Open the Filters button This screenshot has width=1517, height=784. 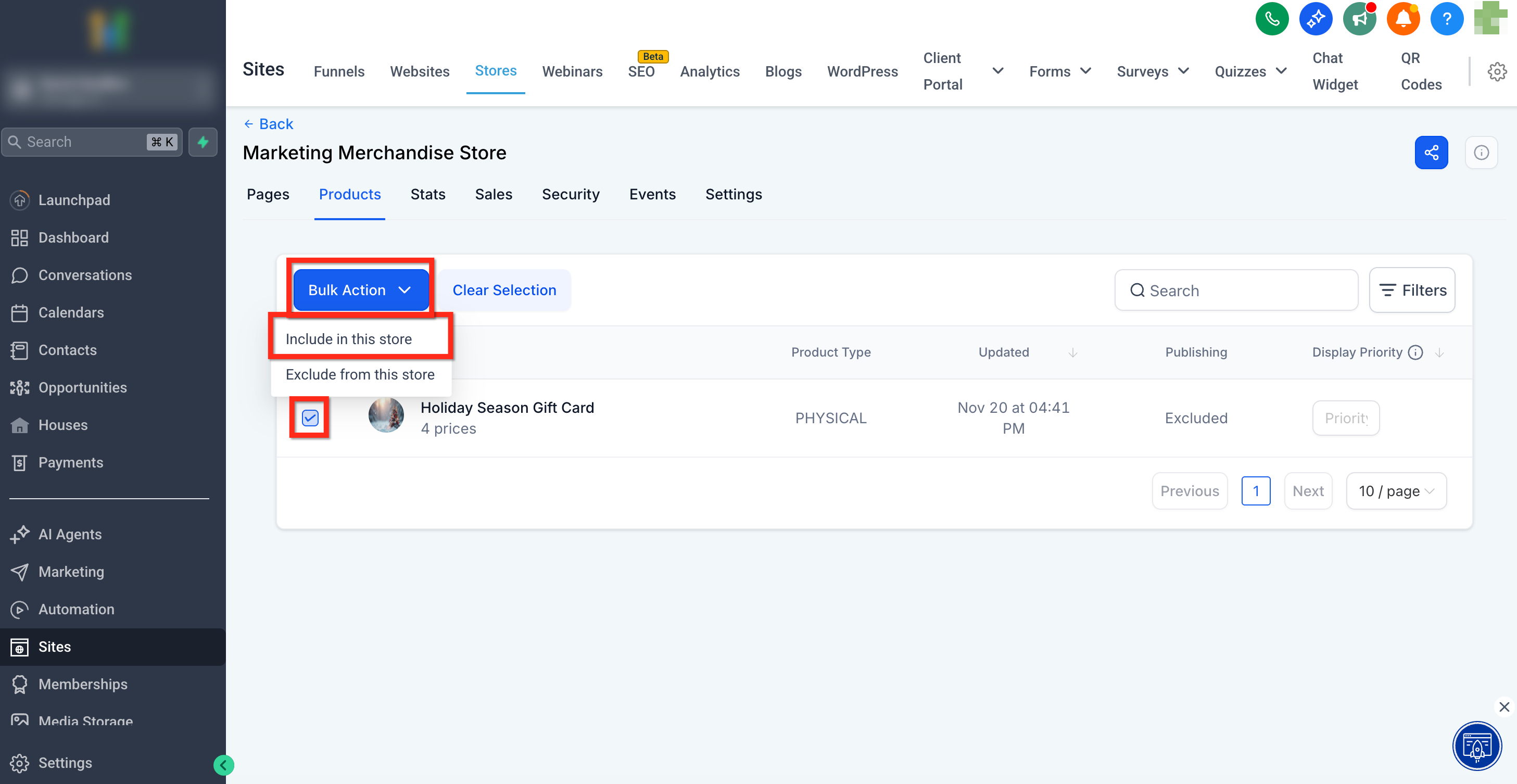point(1412,290)
